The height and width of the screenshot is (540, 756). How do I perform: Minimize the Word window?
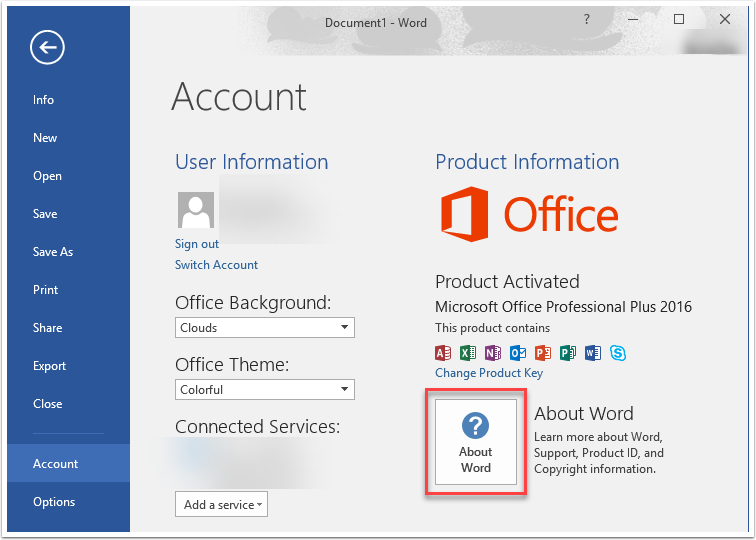pos(633,19)
